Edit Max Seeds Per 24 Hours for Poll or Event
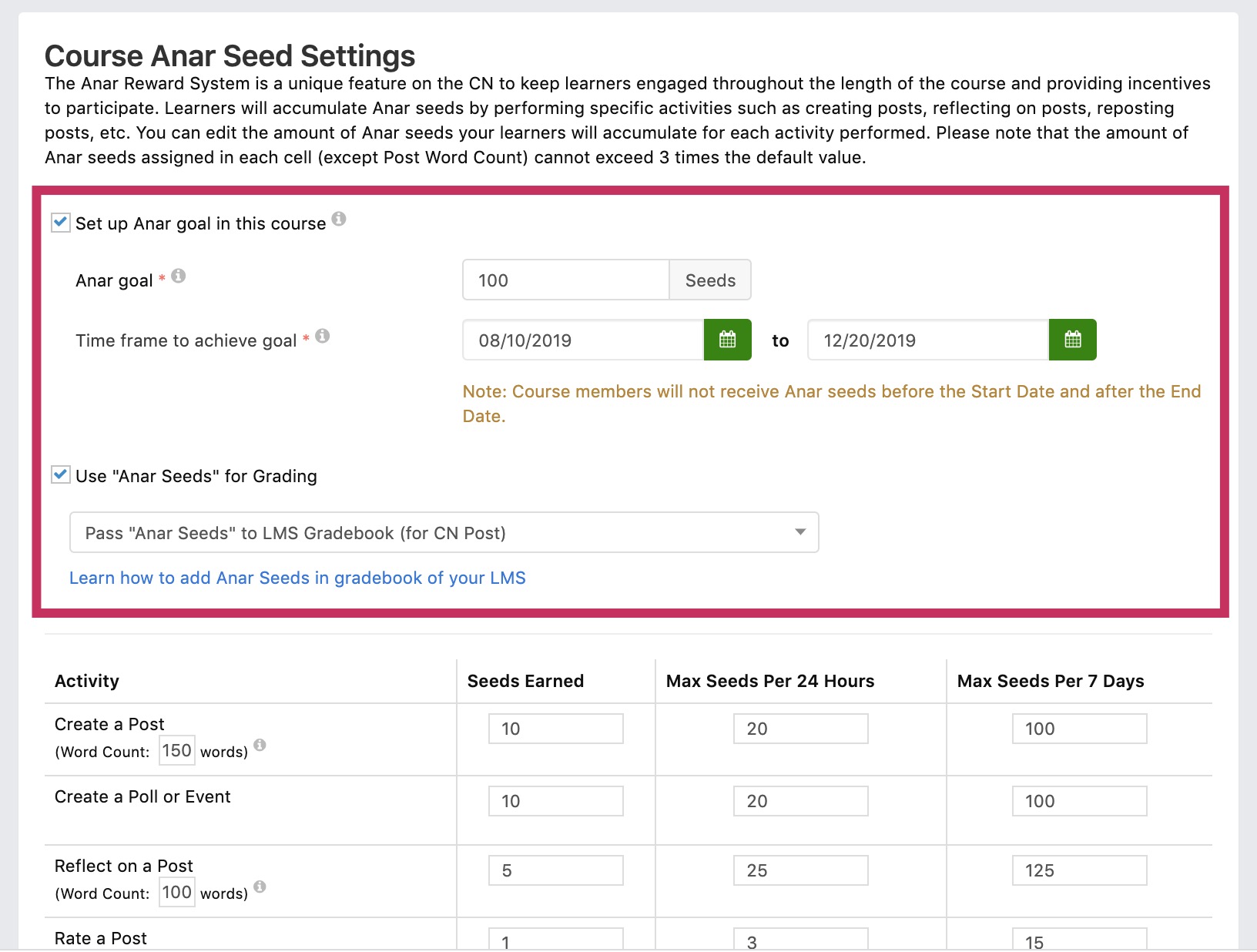 point(801,801)
